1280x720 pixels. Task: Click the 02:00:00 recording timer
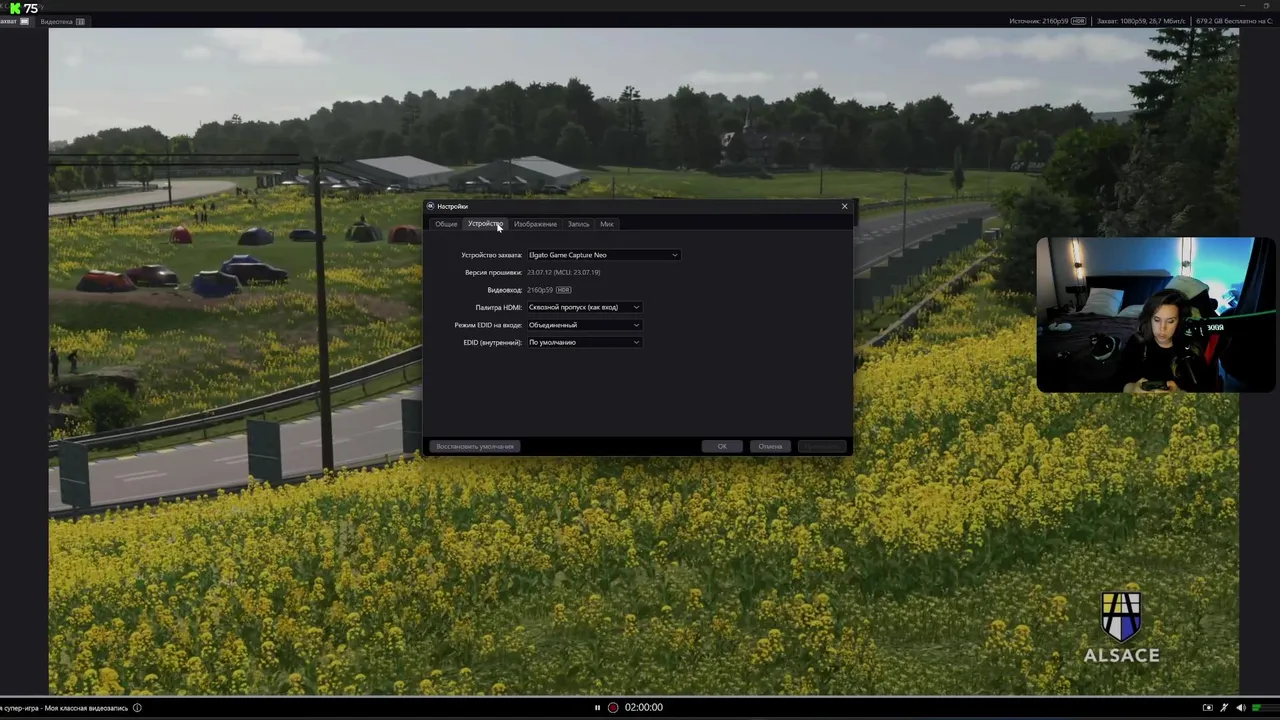(x=644, y=707)
